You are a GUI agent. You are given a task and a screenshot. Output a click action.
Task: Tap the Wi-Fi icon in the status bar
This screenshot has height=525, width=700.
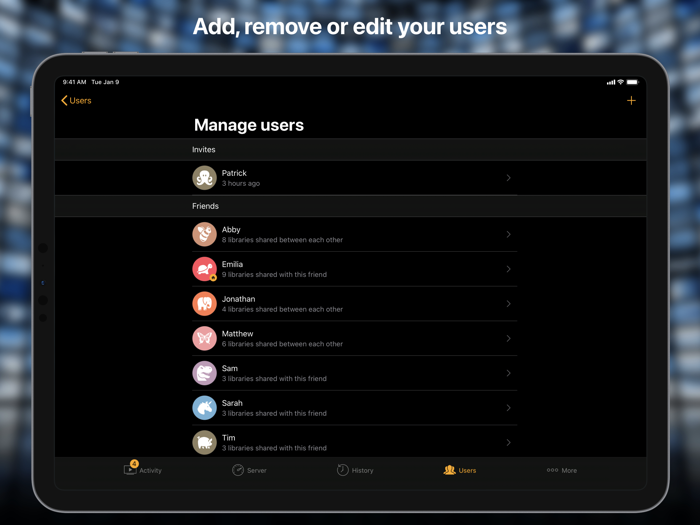[621, 82]
